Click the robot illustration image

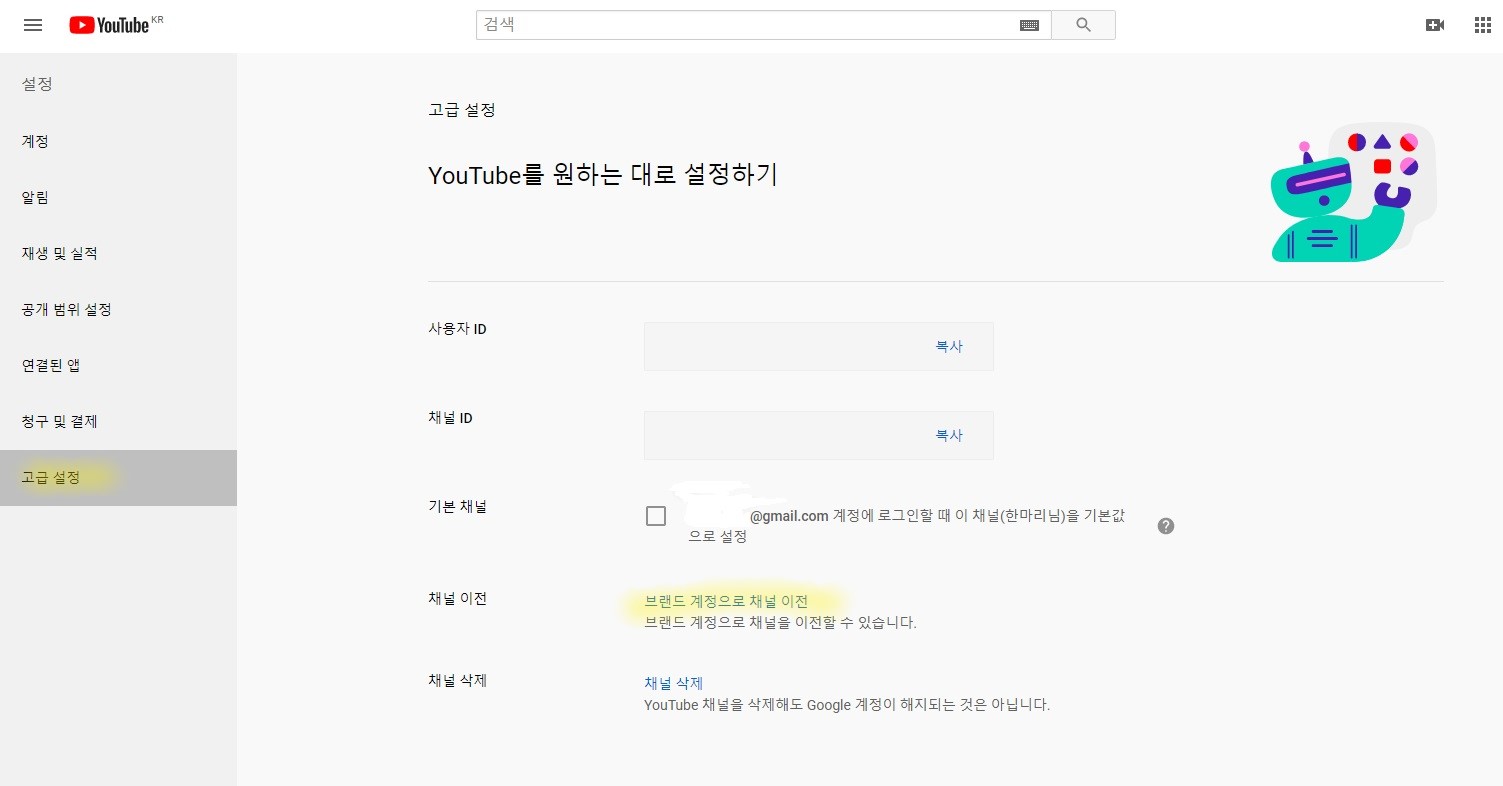pyautogui.click(x=1353, y=193)
